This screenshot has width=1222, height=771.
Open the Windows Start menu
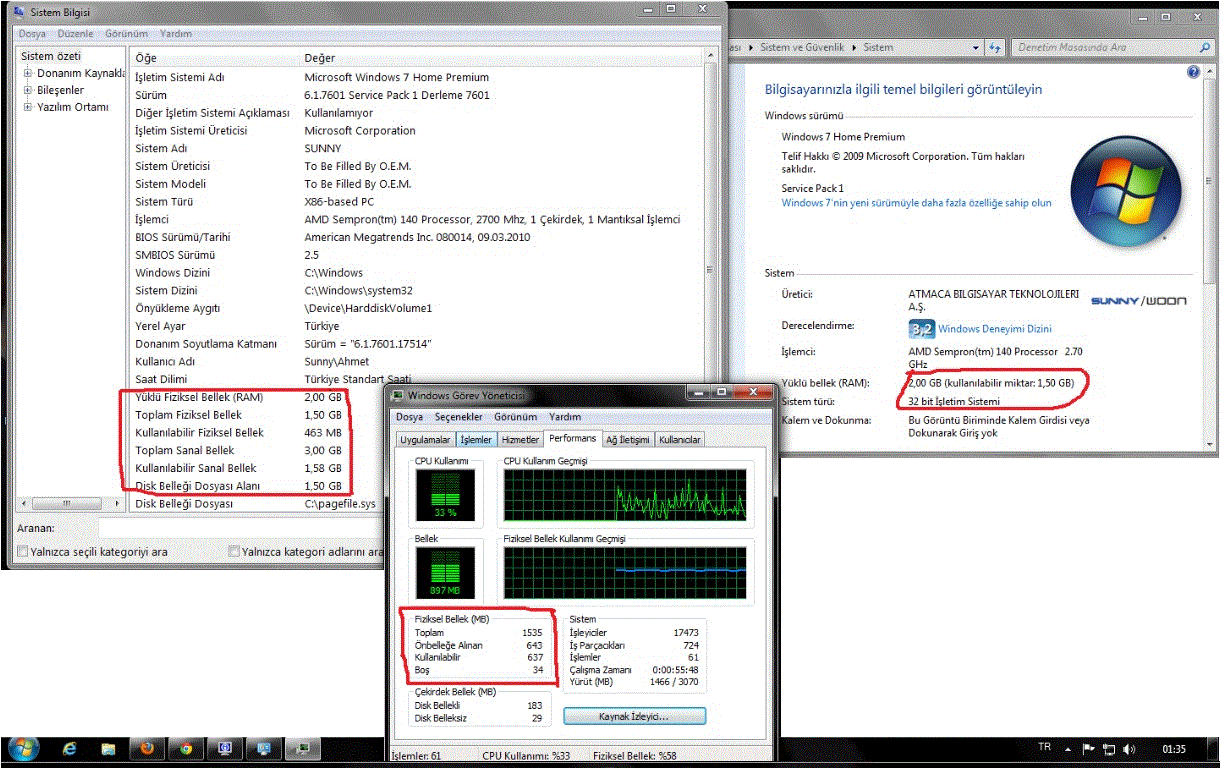[22, 749]
